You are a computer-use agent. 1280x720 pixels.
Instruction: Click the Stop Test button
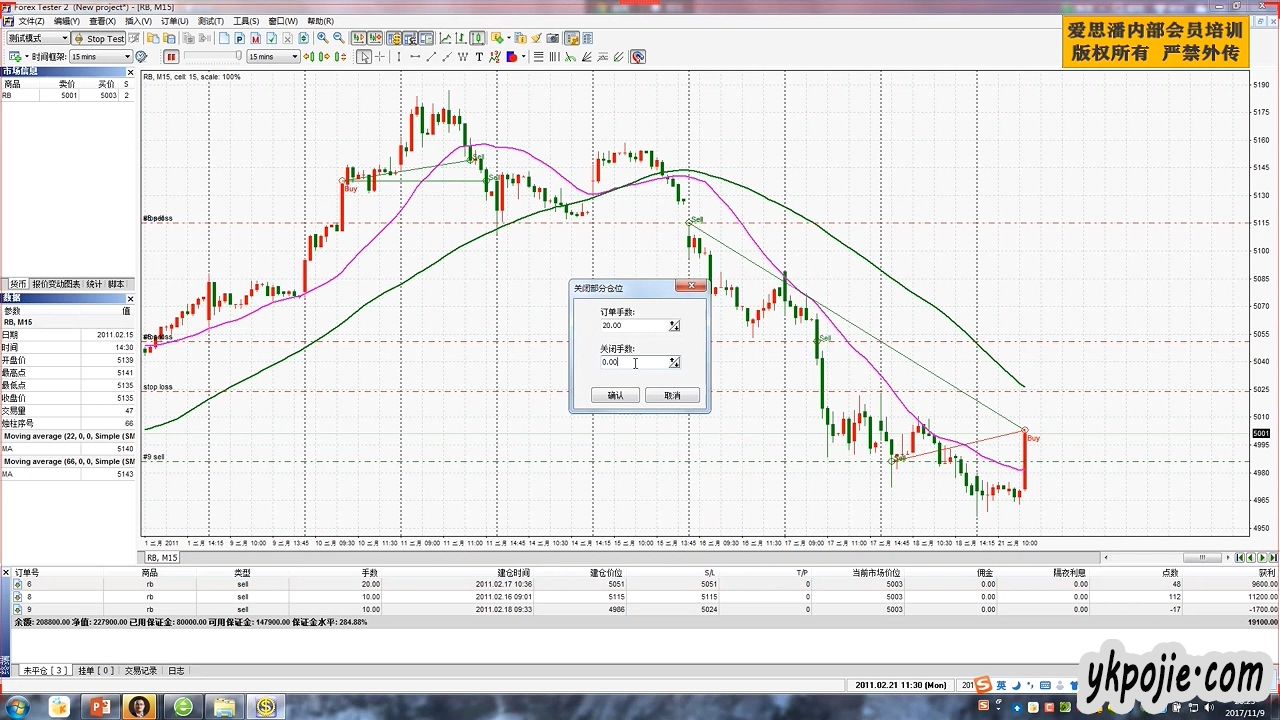click(x=99, y=38)
